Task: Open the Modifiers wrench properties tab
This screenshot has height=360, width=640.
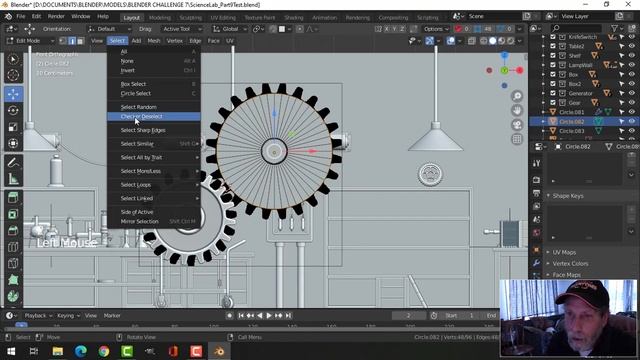Action: click(x=537, y=263)
